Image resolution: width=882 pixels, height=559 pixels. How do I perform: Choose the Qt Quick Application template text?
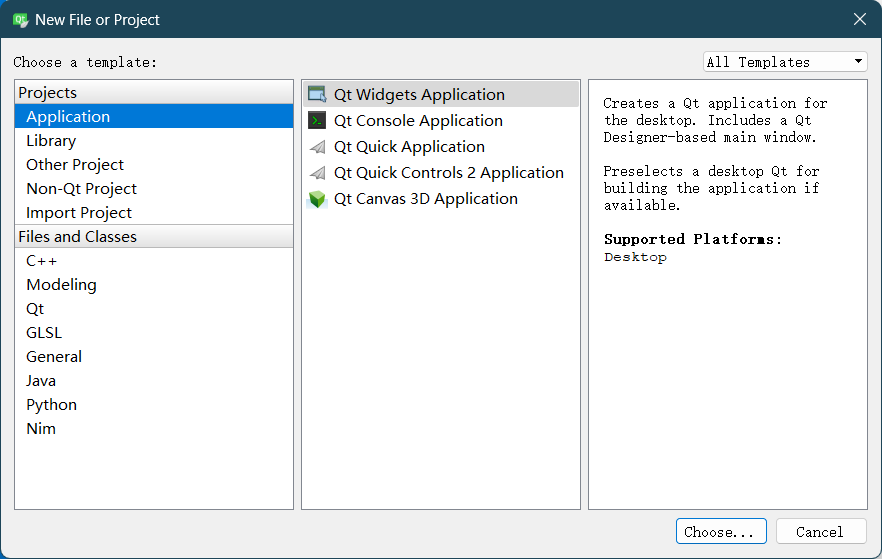tap(409, 147)
